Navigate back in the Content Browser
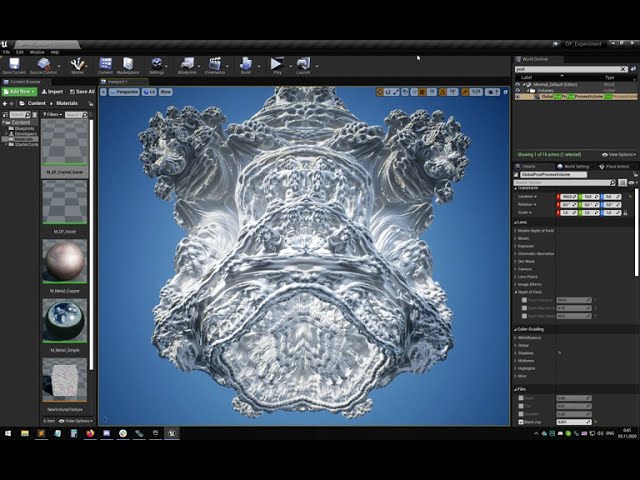The height and width of the screenshot is (480, 640). pos(5,103)
